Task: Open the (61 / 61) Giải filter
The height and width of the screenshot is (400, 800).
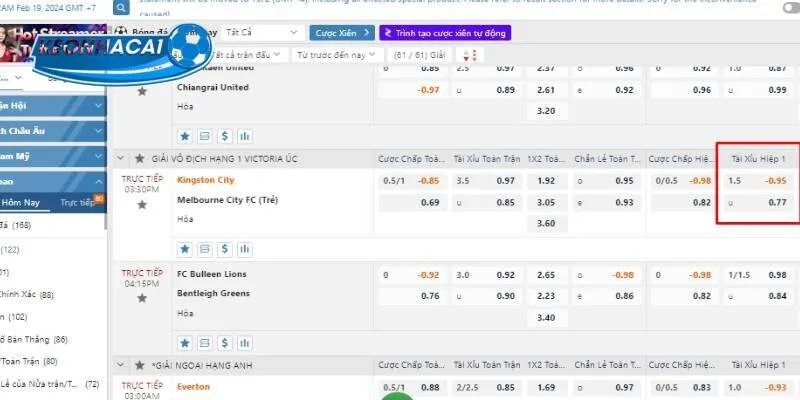Action: coord(419,55)
